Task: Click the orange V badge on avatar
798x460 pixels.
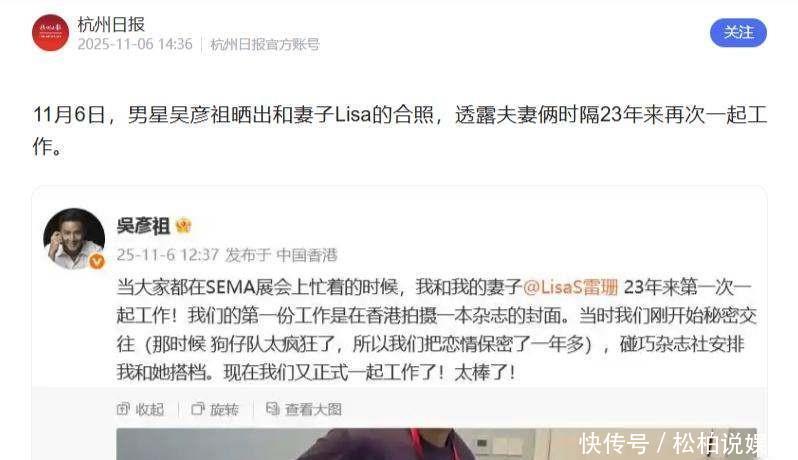Action: (x=97, y=262)
